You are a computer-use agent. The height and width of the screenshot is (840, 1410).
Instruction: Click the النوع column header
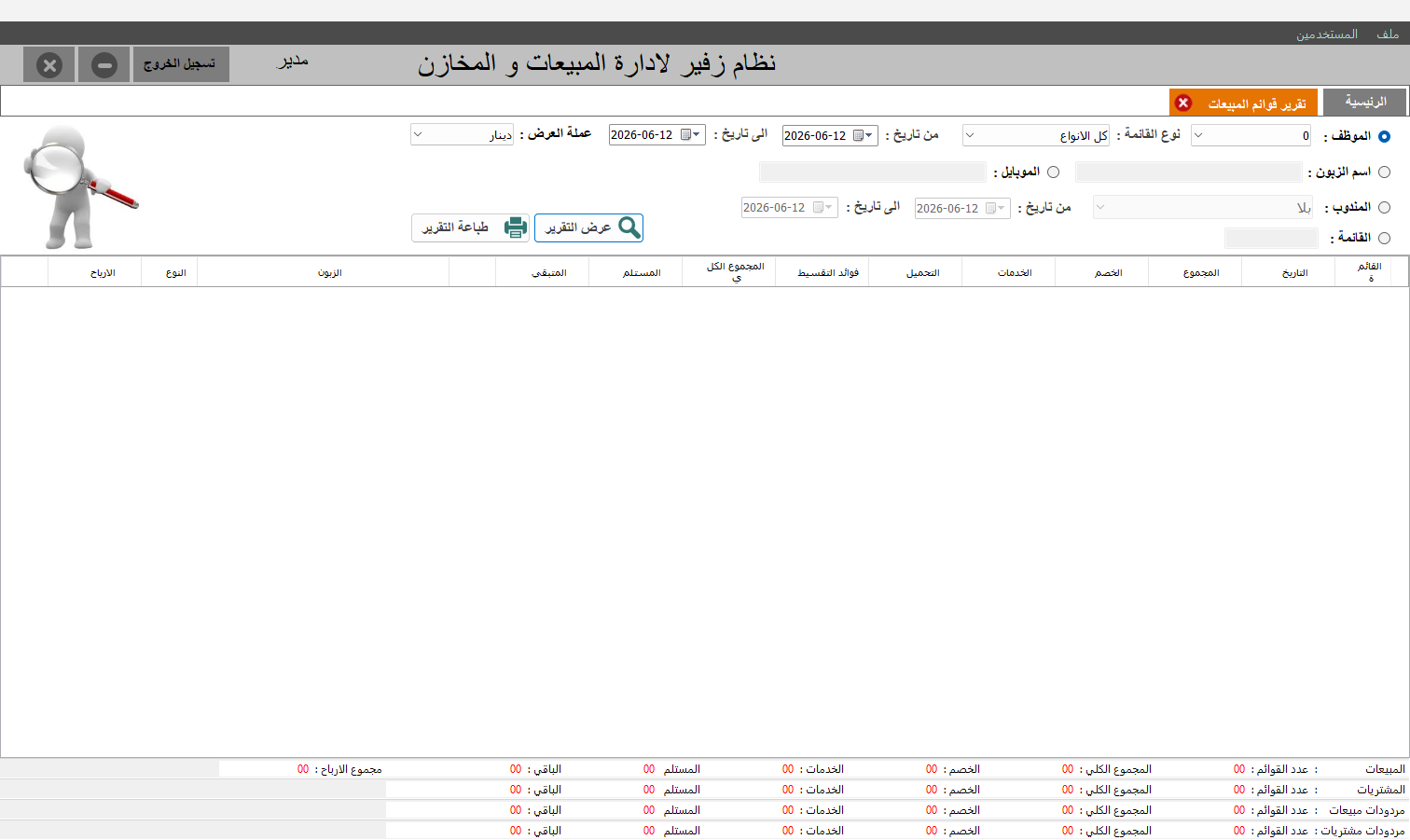(x=169, y=272)
